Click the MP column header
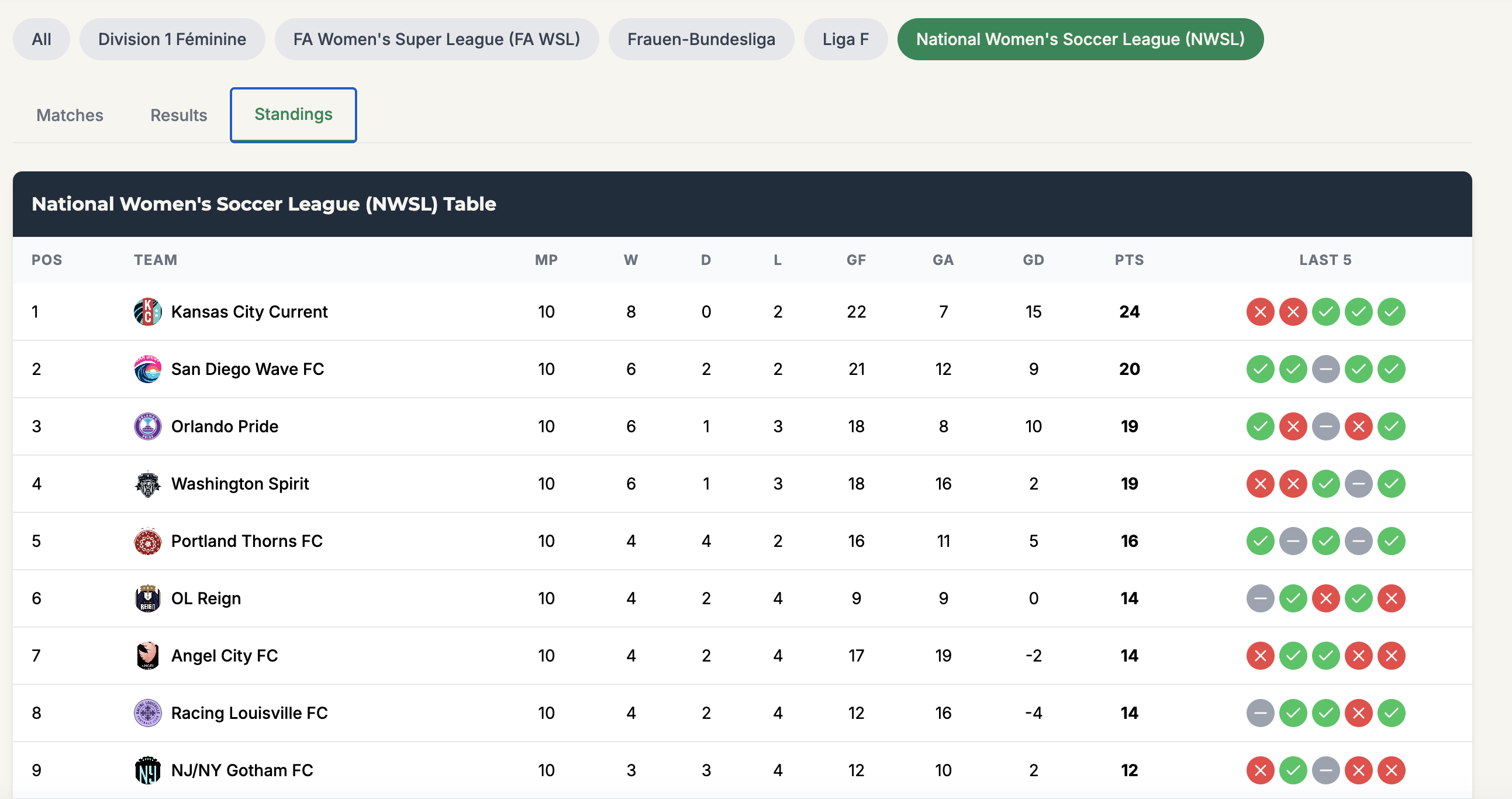1512x799 pixels. (x=547, y=260)
